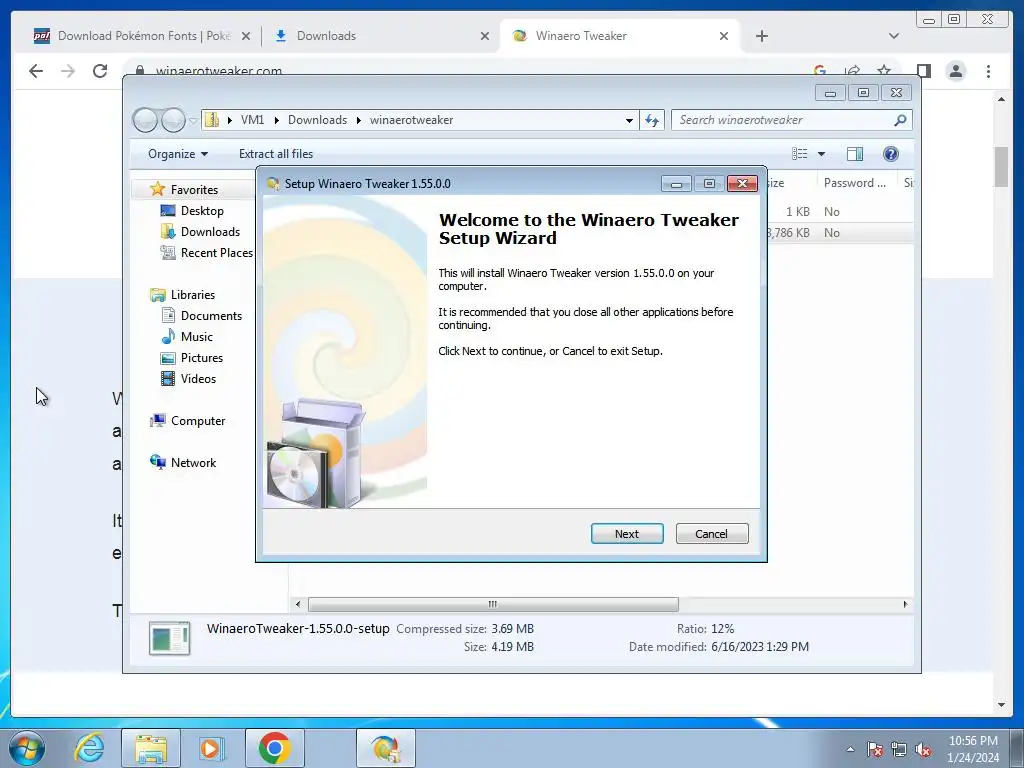The height and width of the screenshot is (768, 1024).
Task: Select Favorites in navigation pane
Action: click(194, 189)
